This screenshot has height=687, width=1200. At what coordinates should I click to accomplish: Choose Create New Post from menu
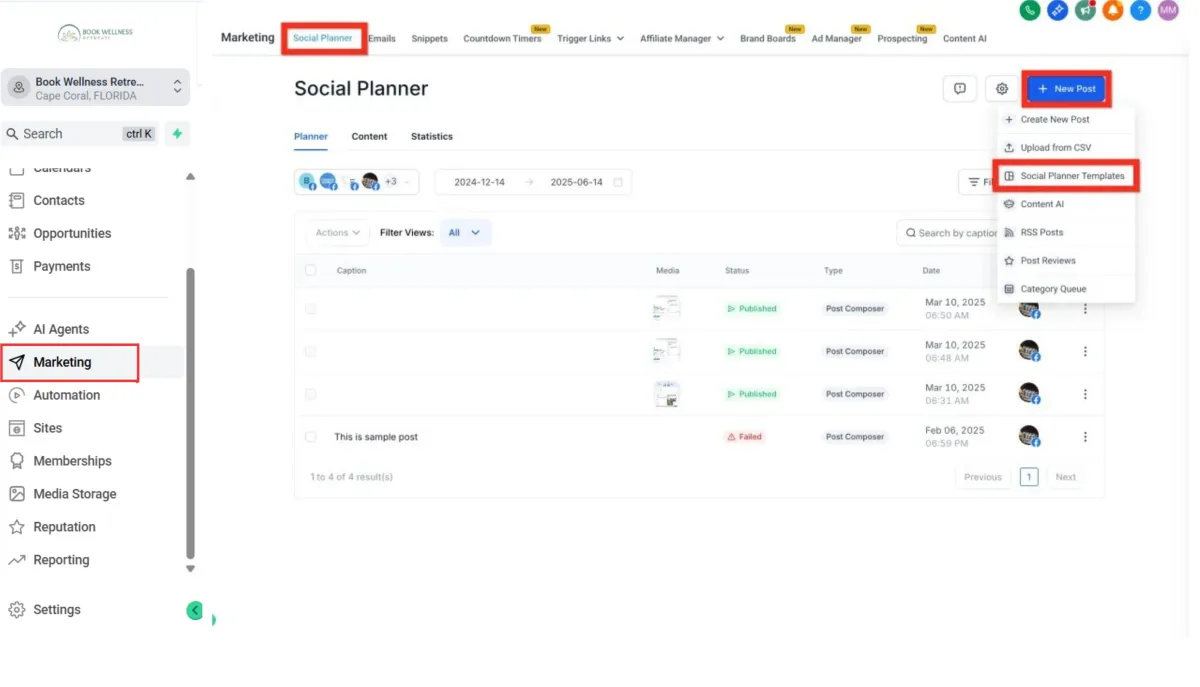point(1065,119)
